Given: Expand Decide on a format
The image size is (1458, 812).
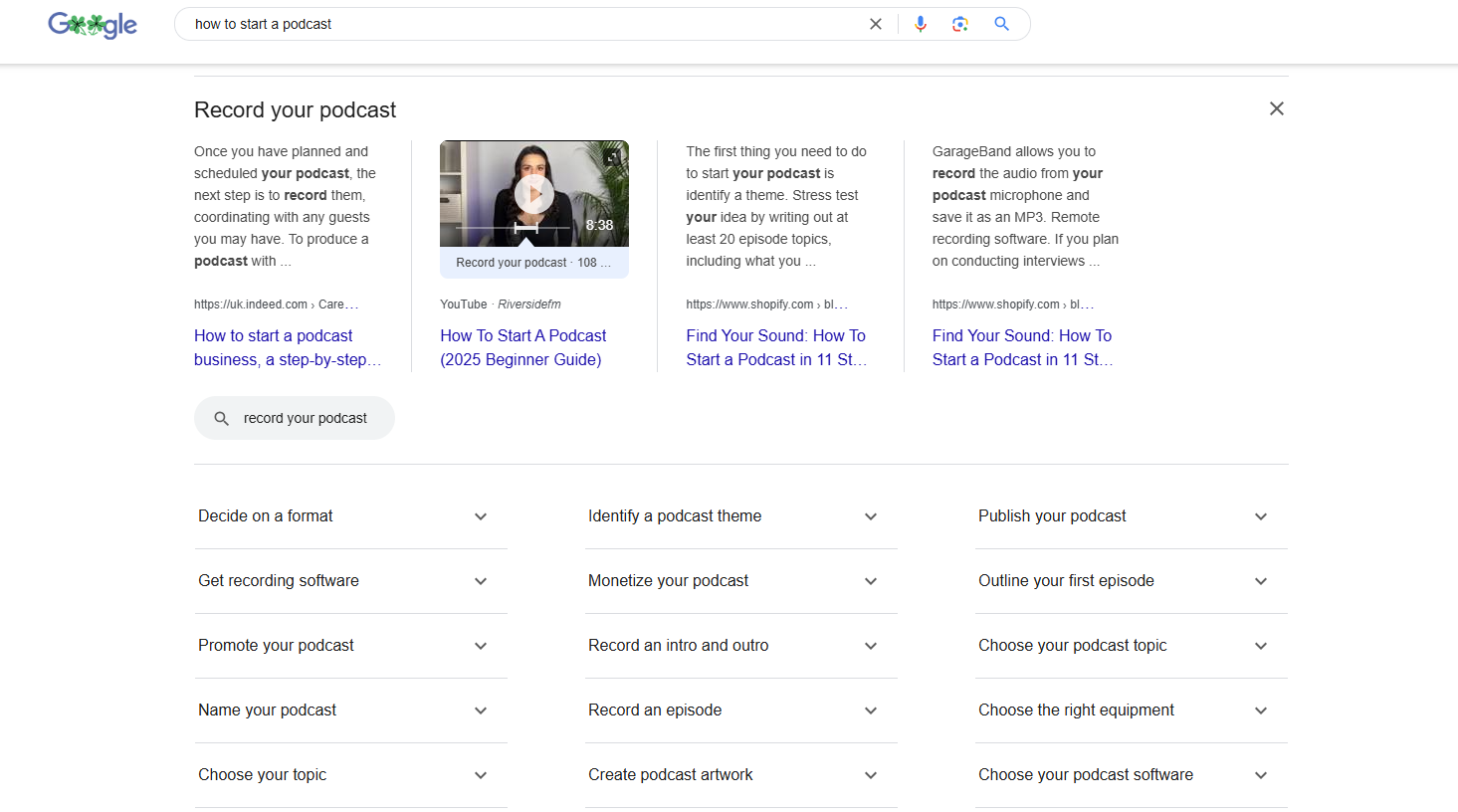Looking at the screenshot, I should [x=350, y=516].
